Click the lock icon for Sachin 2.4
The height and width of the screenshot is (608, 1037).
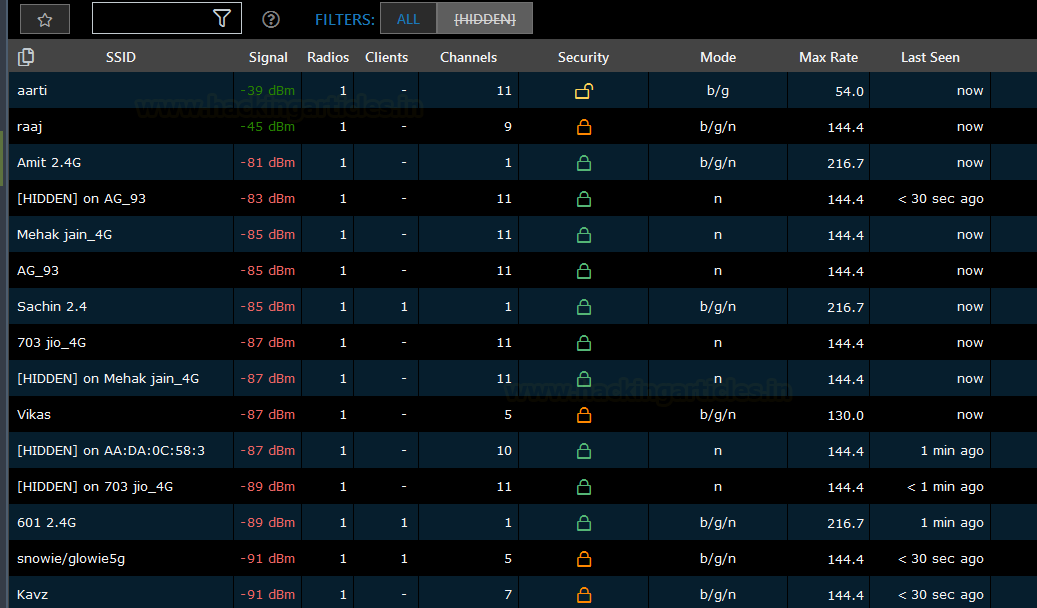(584, 306)
